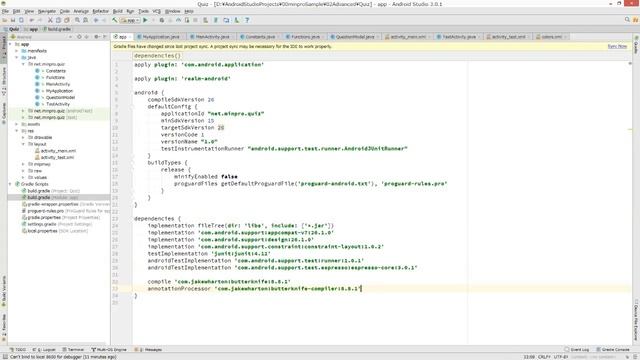Click the build.gradle breadcrumb in navigation bar
The width and height of the screenshot is (640, 360).
point(57,29)
